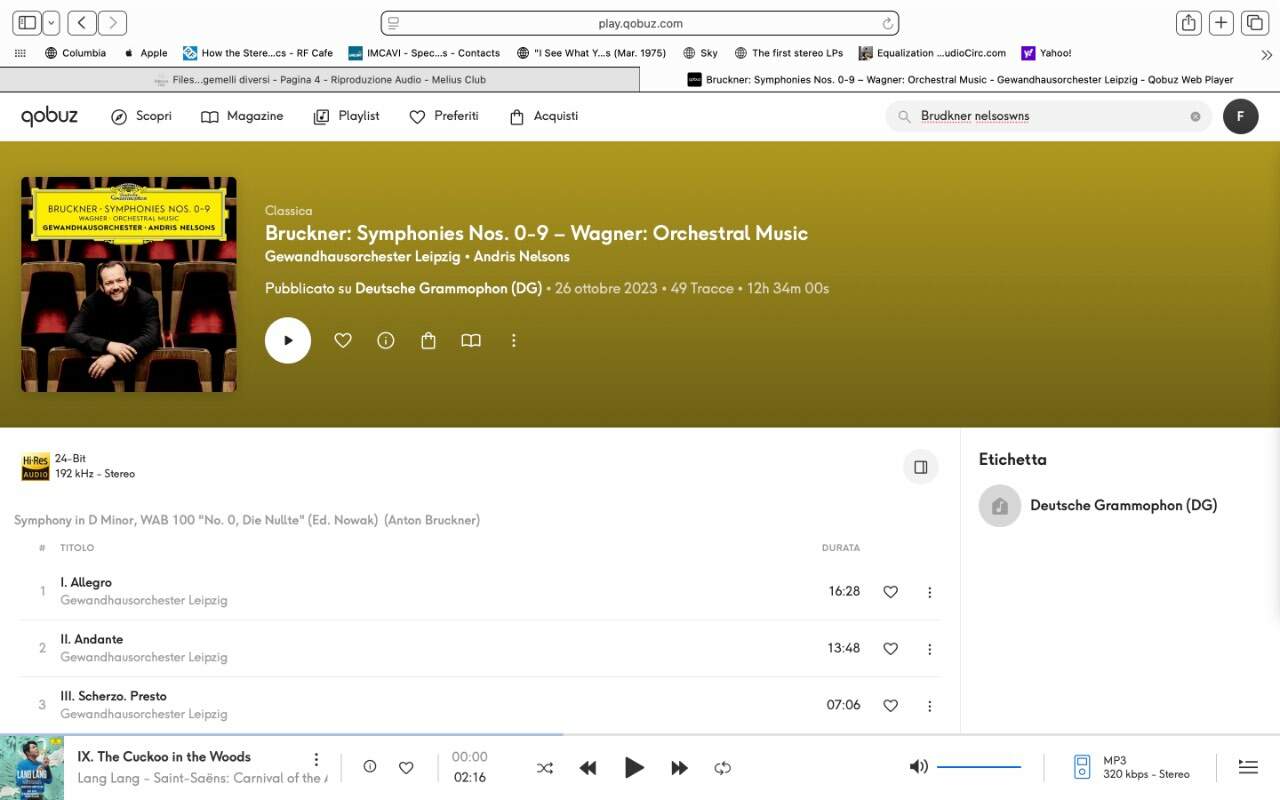Image resolution: width=1280 pixels, height=800 pixels.
Task: Go to the Playlist section
Action: tap(347, 117)
